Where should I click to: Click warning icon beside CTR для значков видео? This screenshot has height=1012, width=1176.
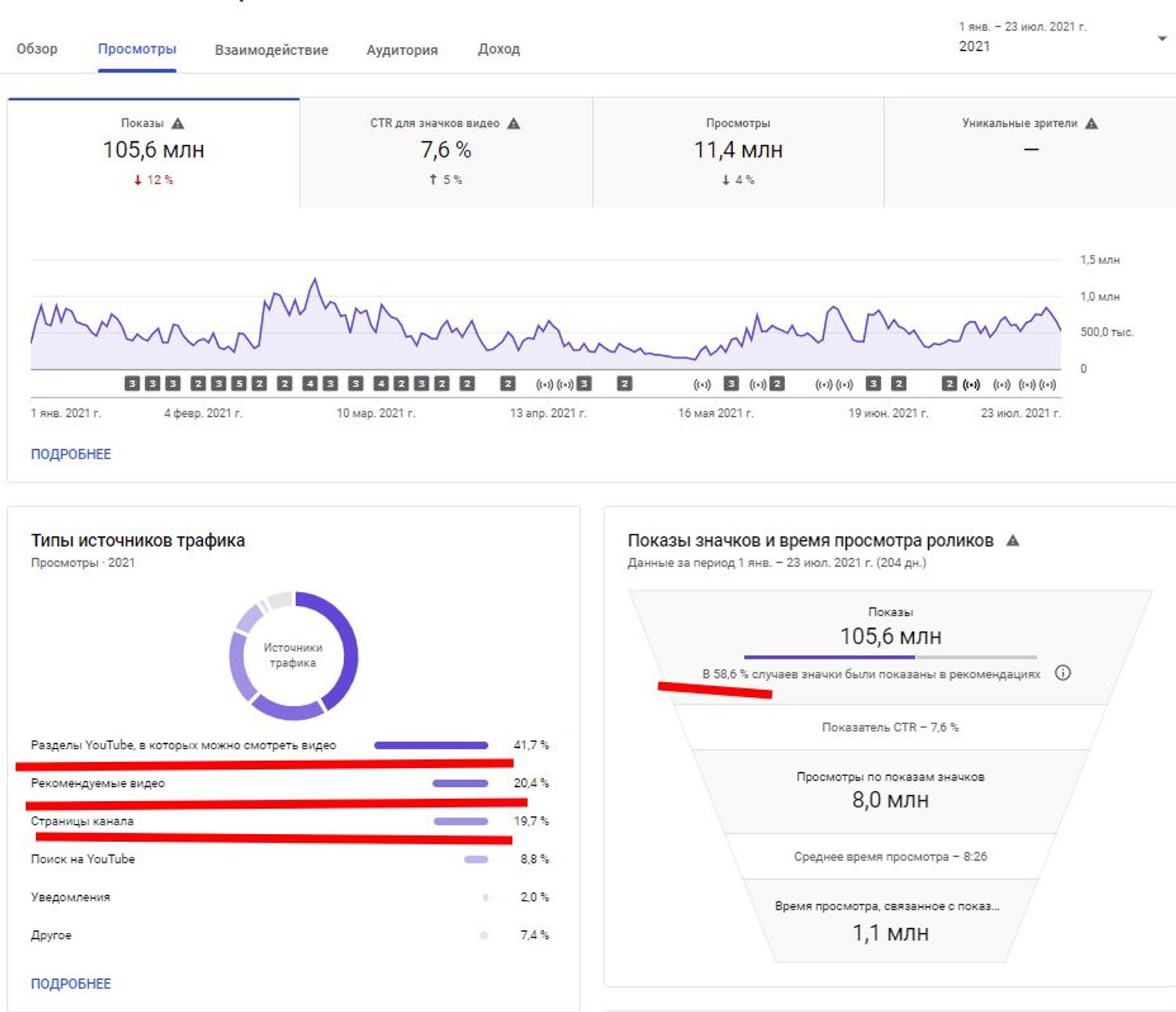point(514,123)
